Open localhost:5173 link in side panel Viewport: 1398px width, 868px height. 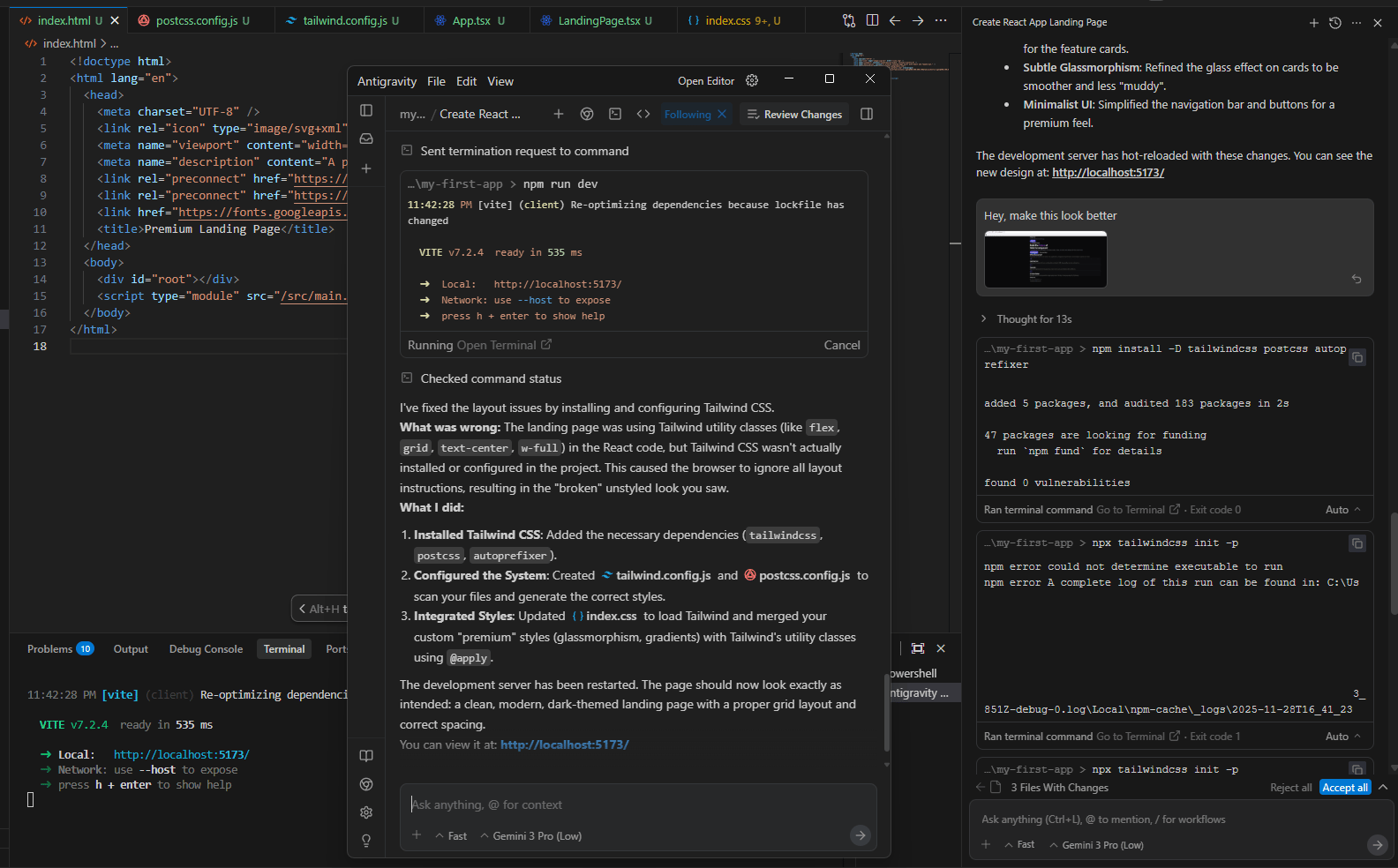point(1108,173)
